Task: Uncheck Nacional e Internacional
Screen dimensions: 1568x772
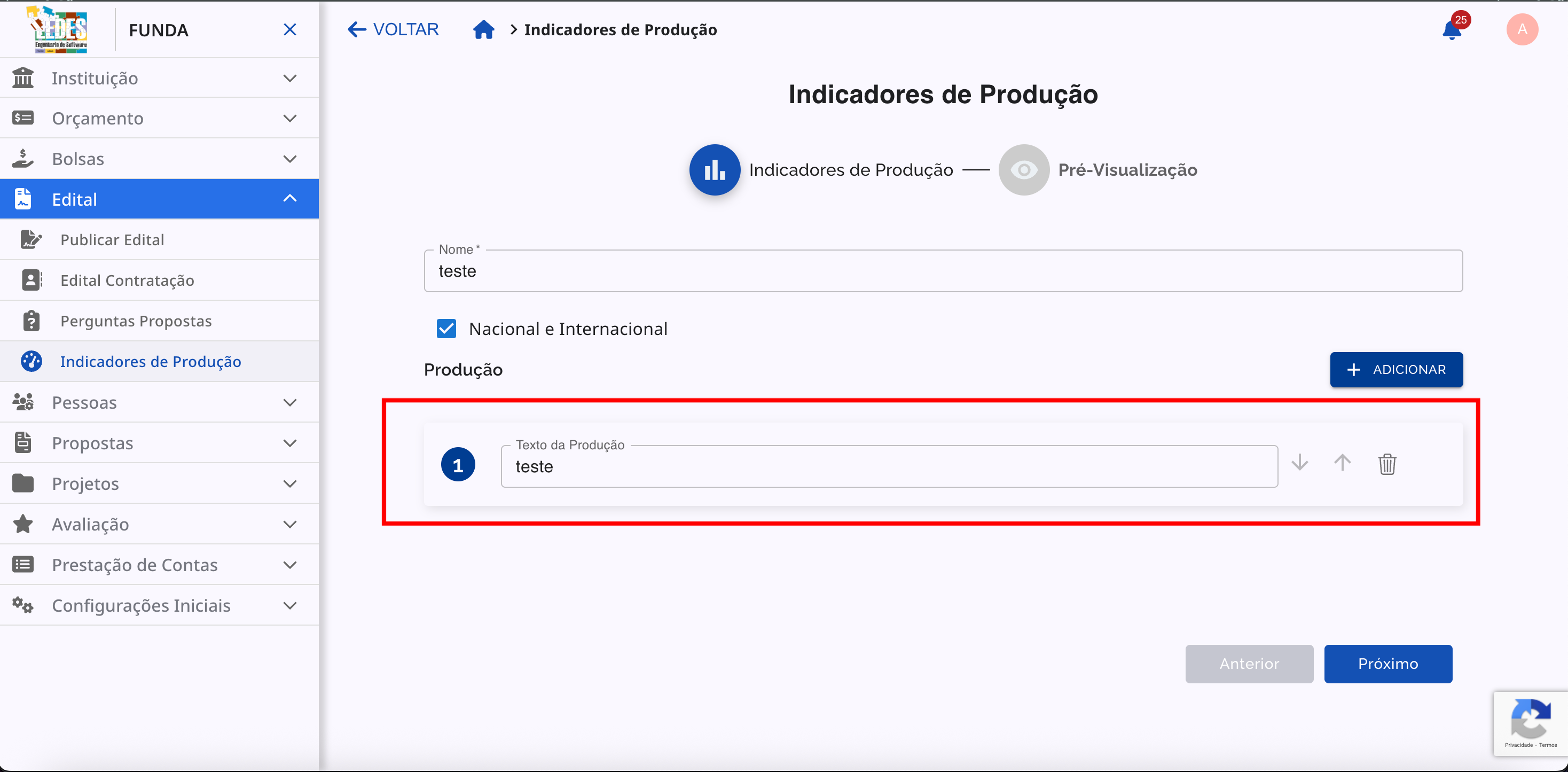Action: 447,329
